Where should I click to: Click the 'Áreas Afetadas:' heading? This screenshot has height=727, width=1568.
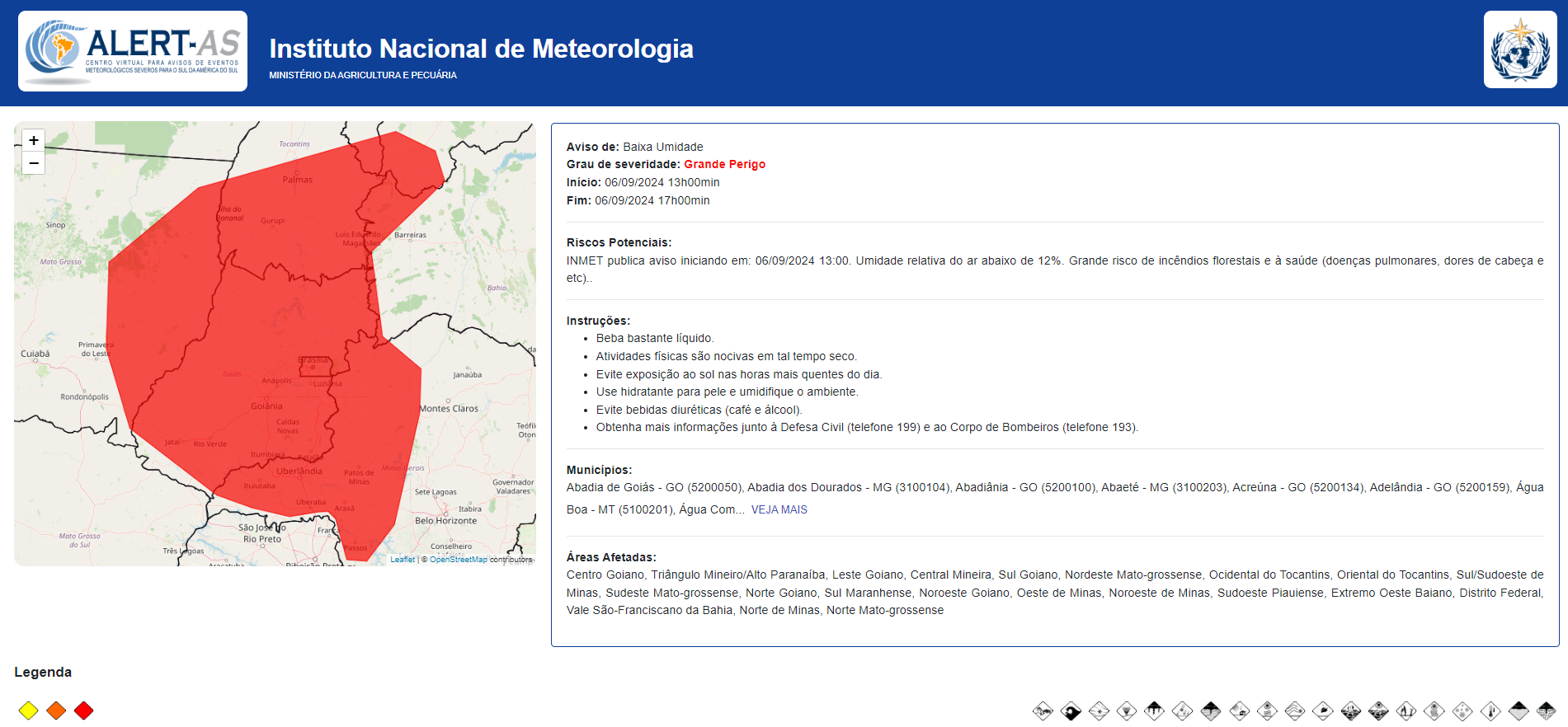611,557
